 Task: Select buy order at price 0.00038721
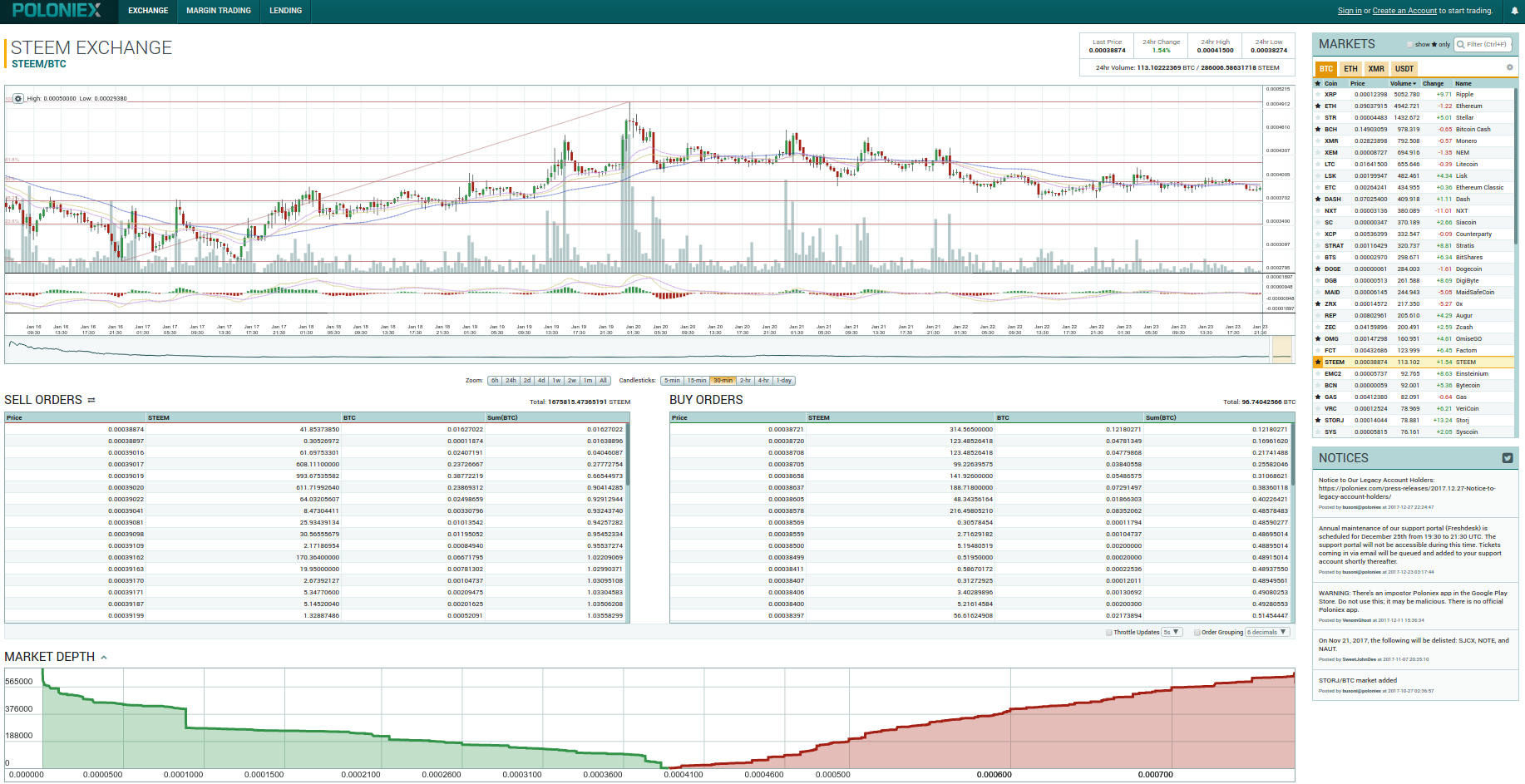980,430
